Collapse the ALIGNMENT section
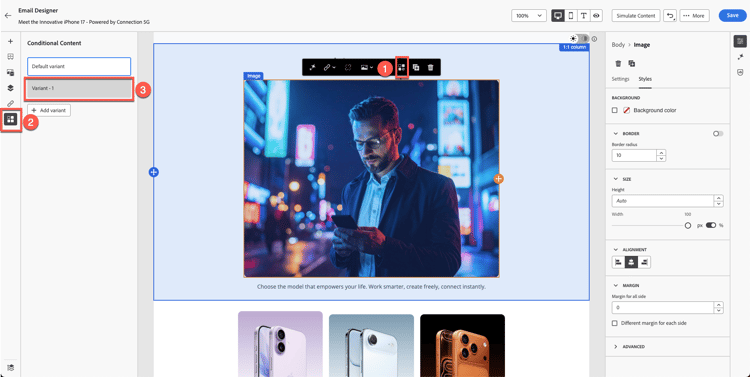The image size is (750, 377). (616, 249)
